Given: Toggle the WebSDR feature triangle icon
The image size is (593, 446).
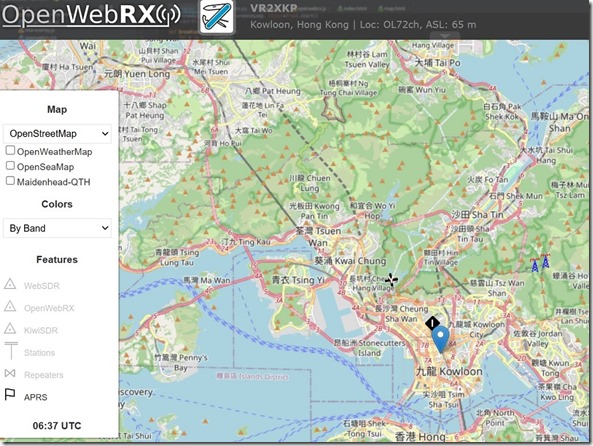Looking at the screenshot, I should [x=10, y=284].
